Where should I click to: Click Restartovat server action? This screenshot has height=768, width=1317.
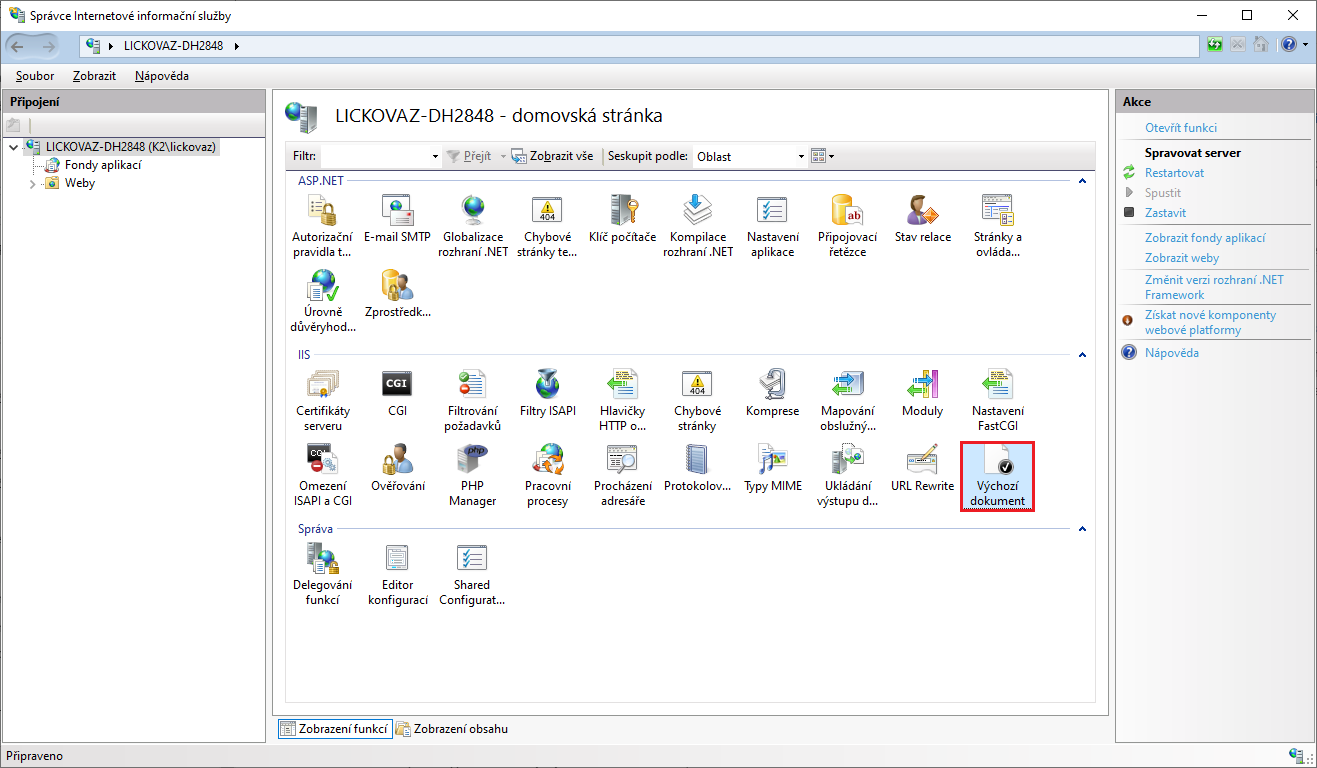tap(1174, 173)
